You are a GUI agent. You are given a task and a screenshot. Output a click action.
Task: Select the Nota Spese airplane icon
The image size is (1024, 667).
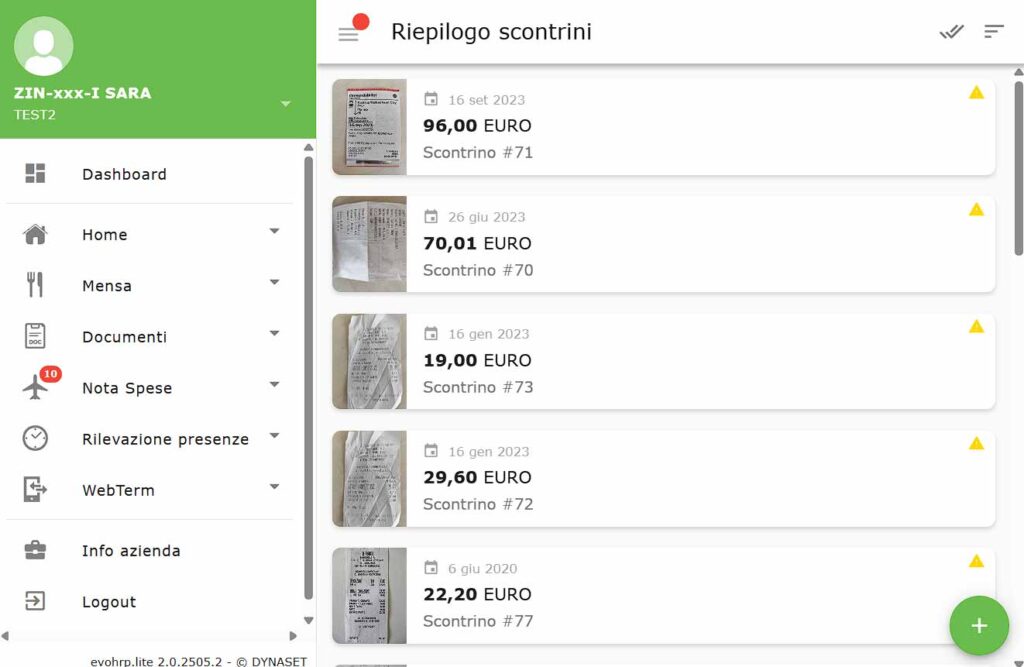(x=36, y=387)
